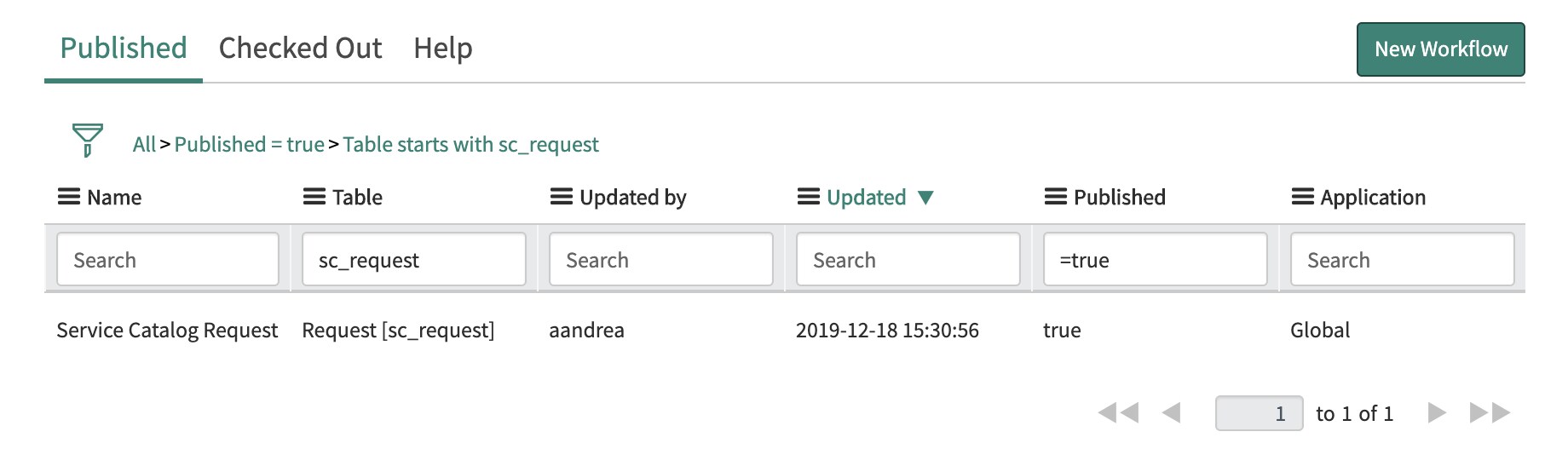Open Application column hamburger menu
The width and height of the screenshot is (1568, 472).
(x=1303, y=198)
